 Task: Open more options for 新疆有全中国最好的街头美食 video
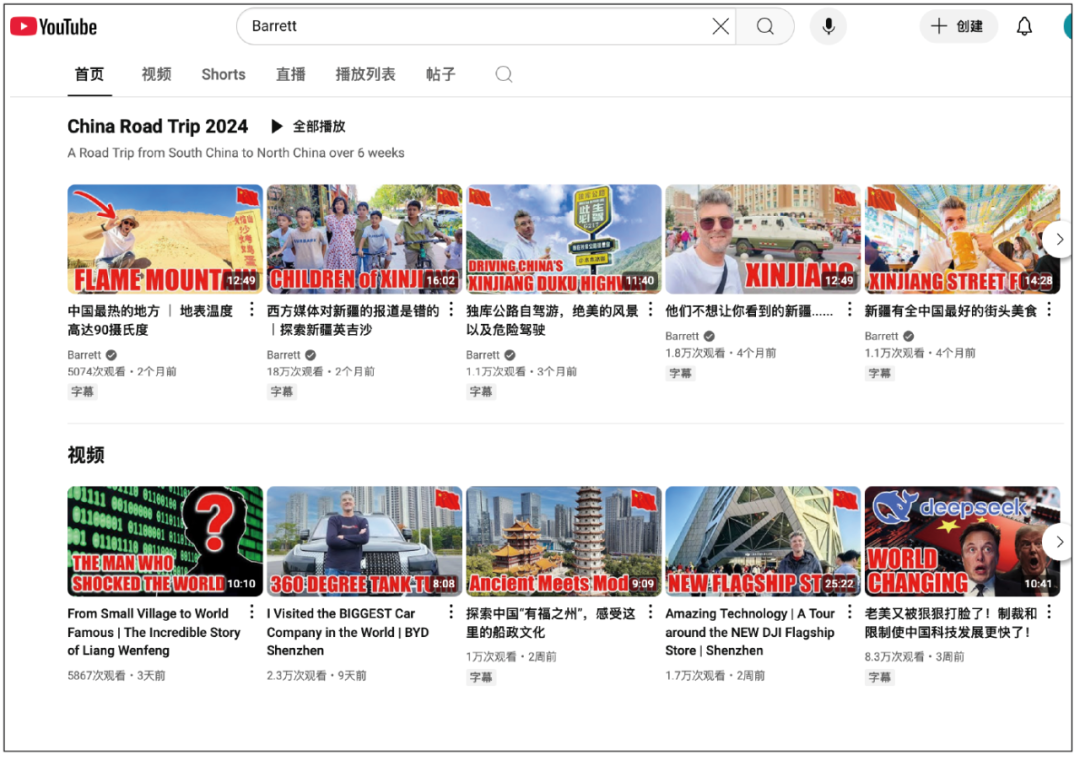point(1049,310)
